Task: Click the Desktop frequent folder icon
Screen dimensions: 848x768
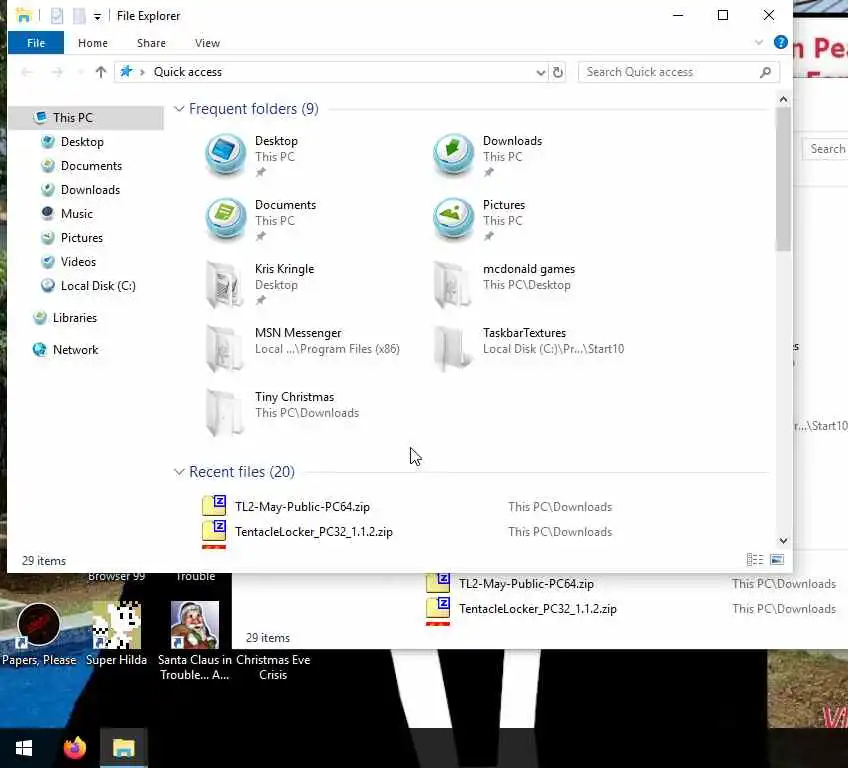Action: coord(226,154)
